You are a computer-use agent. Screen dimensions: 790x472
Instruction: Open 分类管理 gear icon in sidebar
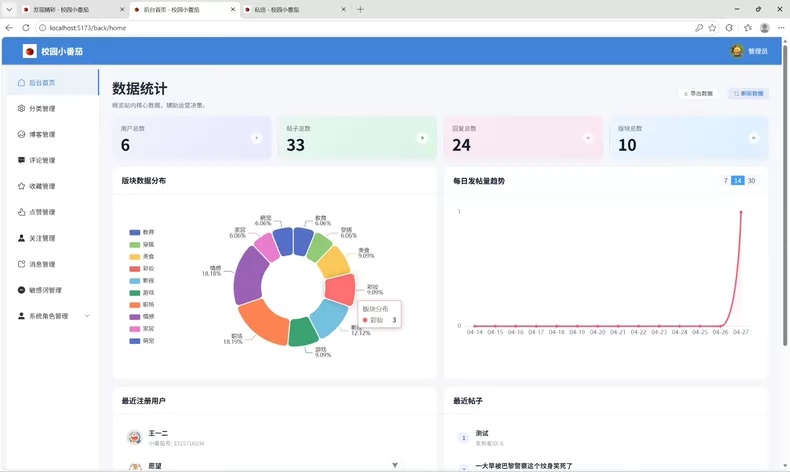21,108
